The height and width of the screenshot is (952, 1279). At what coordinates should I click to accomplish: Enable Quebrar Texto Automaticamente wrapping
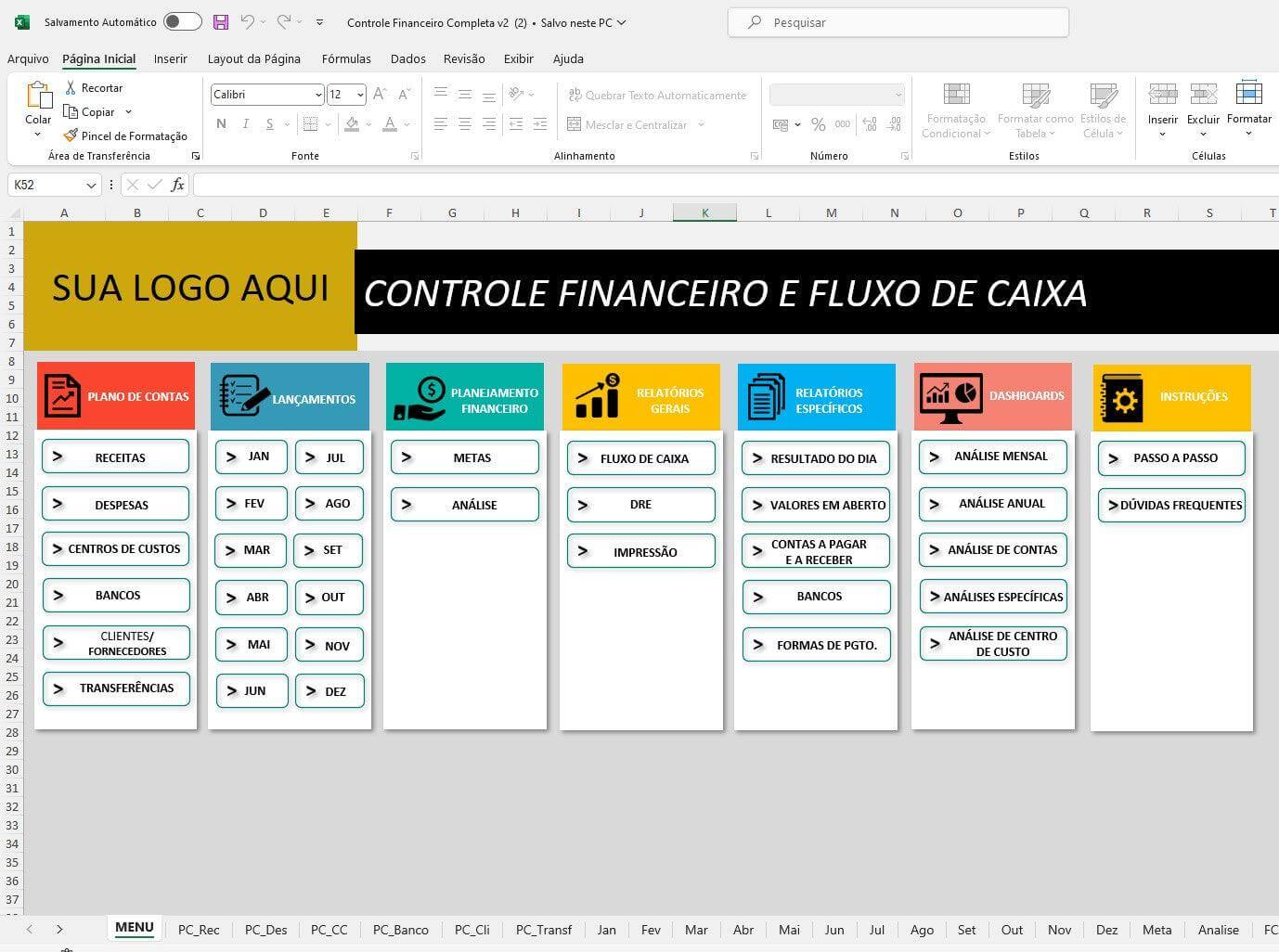[657, 94]
